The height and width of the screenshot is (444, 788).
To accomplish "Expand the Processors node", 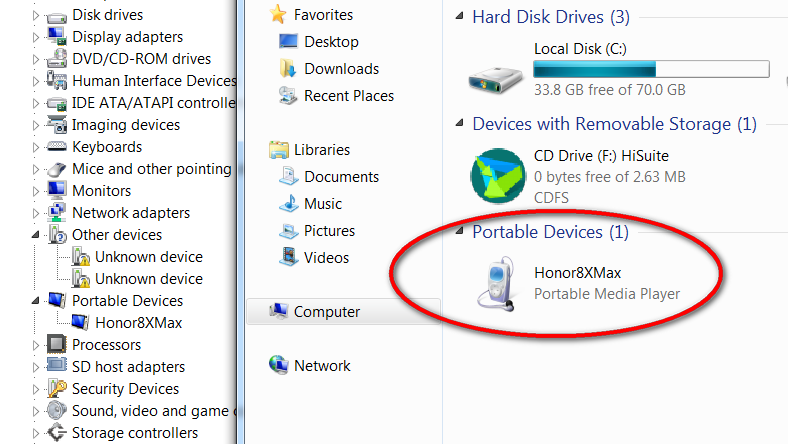I will 36,345.
